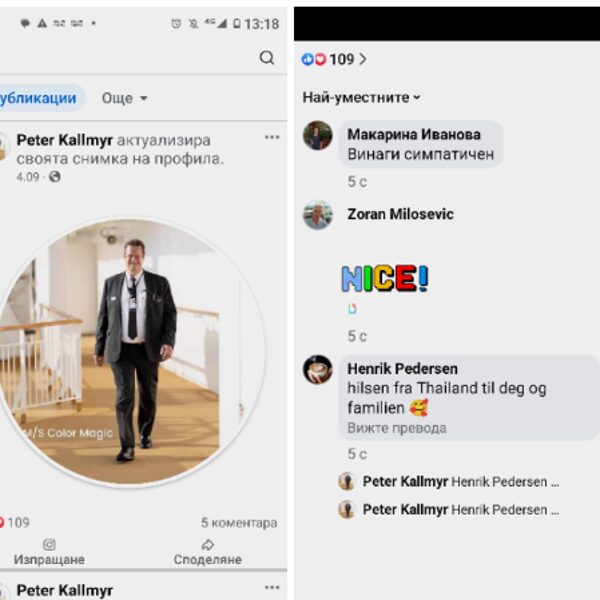
Task: Open the Най-уместните sort dropdown
Action: coord(362,98)
